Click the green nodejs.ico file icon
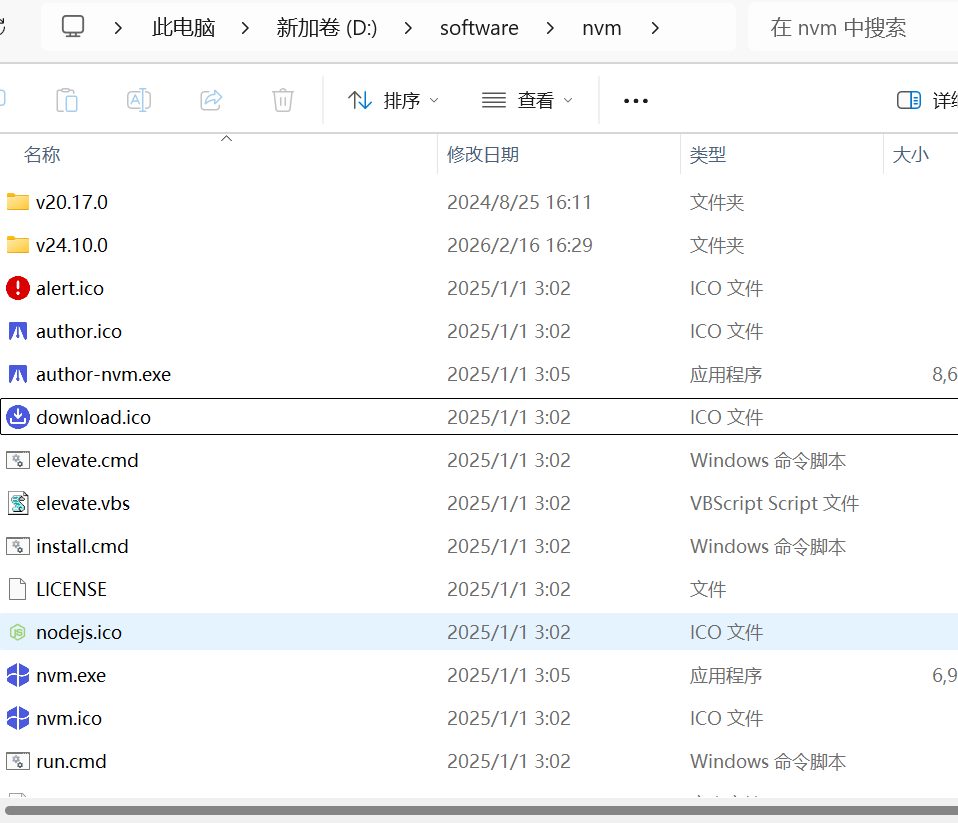This screenshot has height=823, width=958. click(18, 632)
